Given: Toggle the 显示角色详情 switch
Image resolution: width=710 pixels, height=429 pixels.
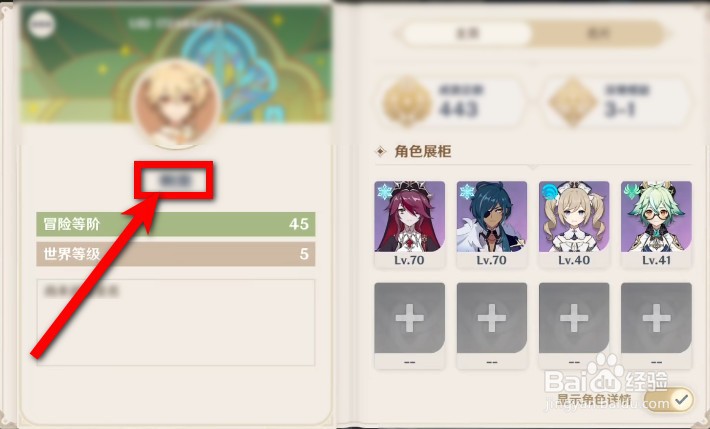Looking at the screenshot, I should tap(669, 399).
